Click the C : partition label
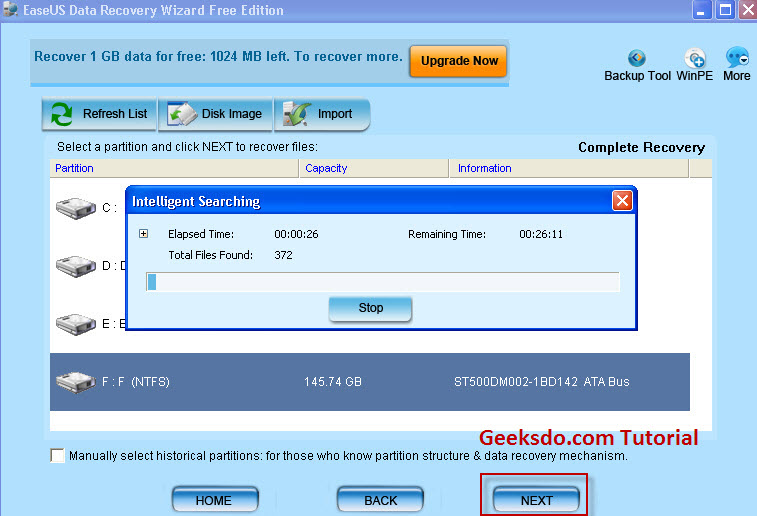 pyautogui.click(x=109, y=208)
